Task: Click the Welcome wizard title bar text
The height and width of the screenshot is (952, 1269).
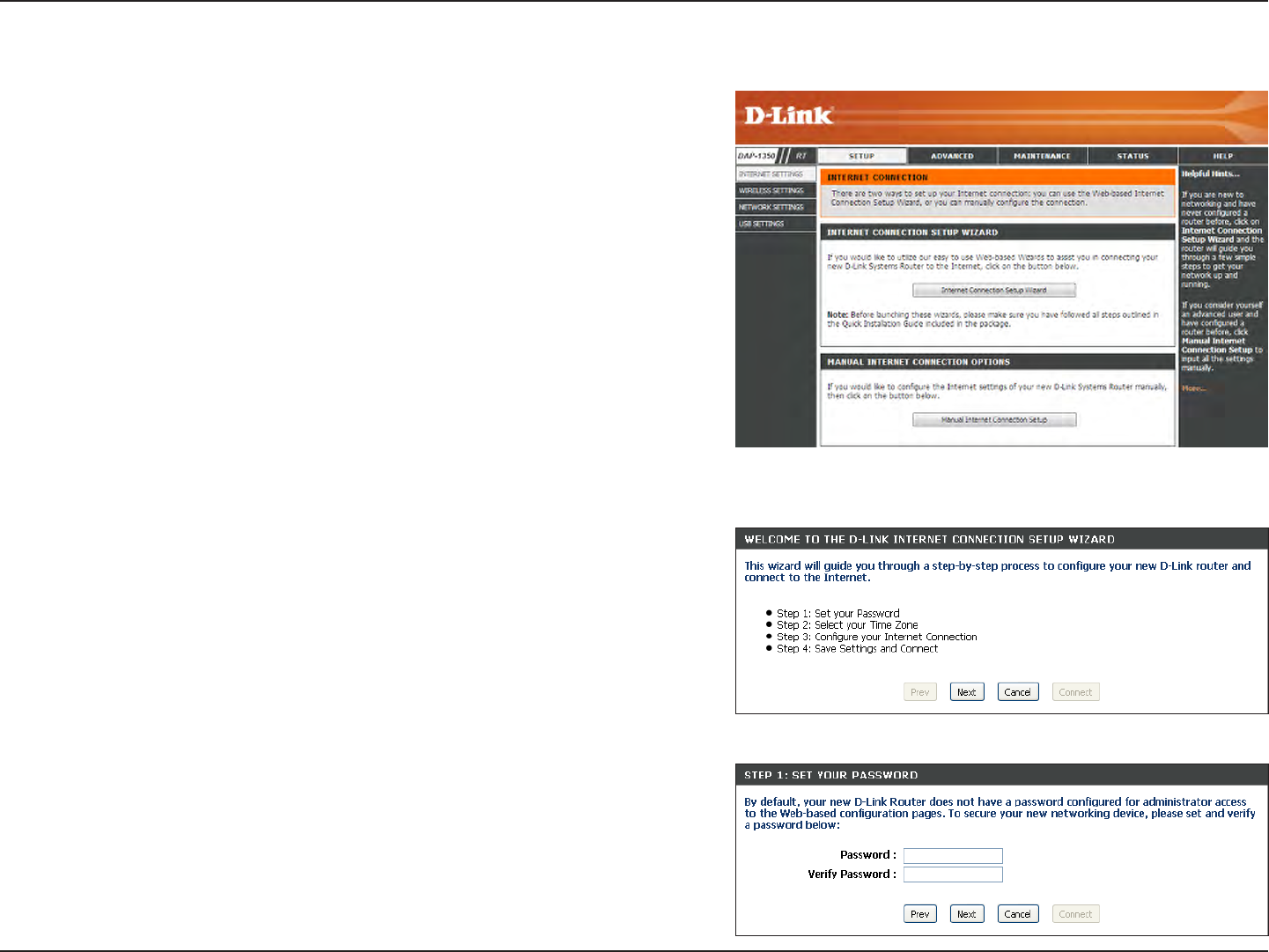Action: click(x=929, y=539)
